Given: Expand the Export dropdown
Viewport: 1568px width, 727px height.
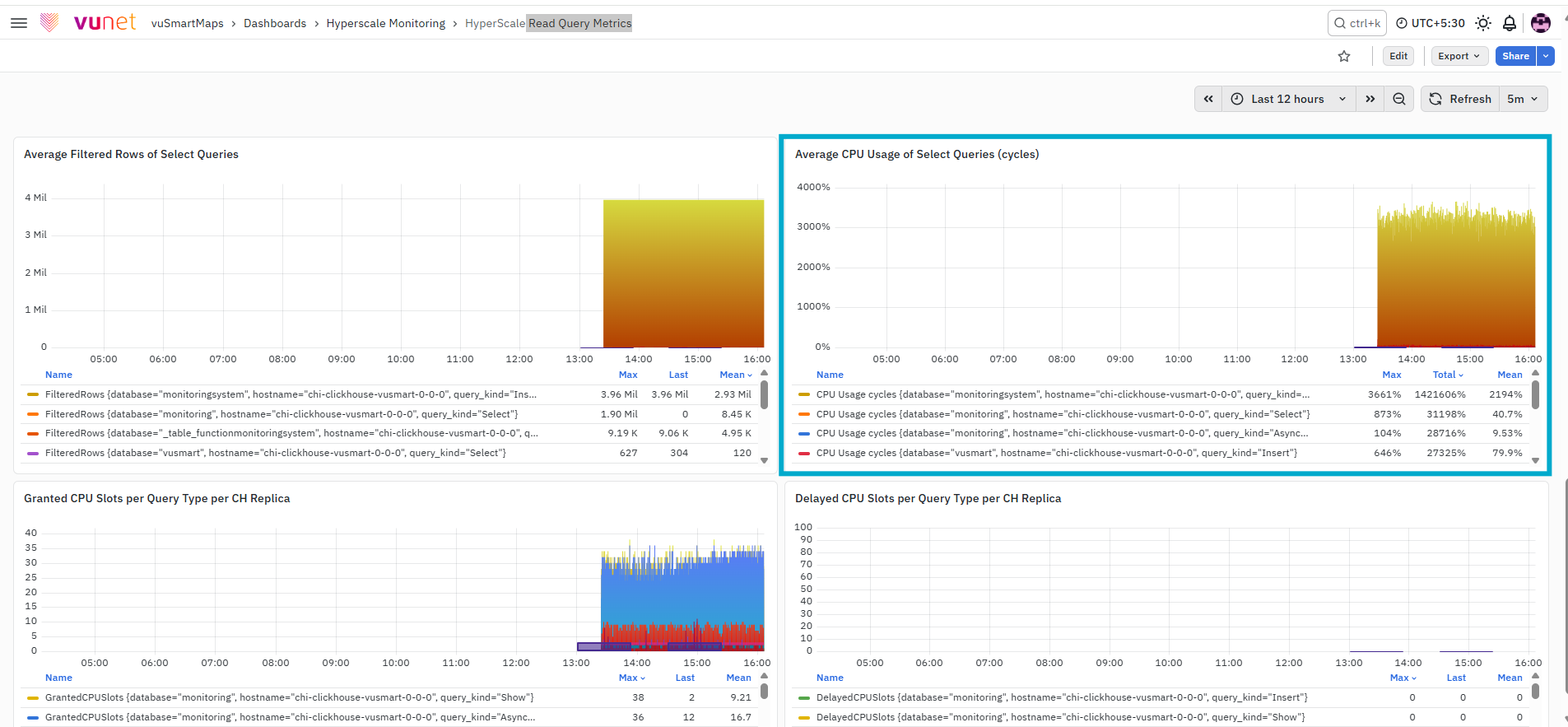Looking at the screenshot, I should (1459, 56).
